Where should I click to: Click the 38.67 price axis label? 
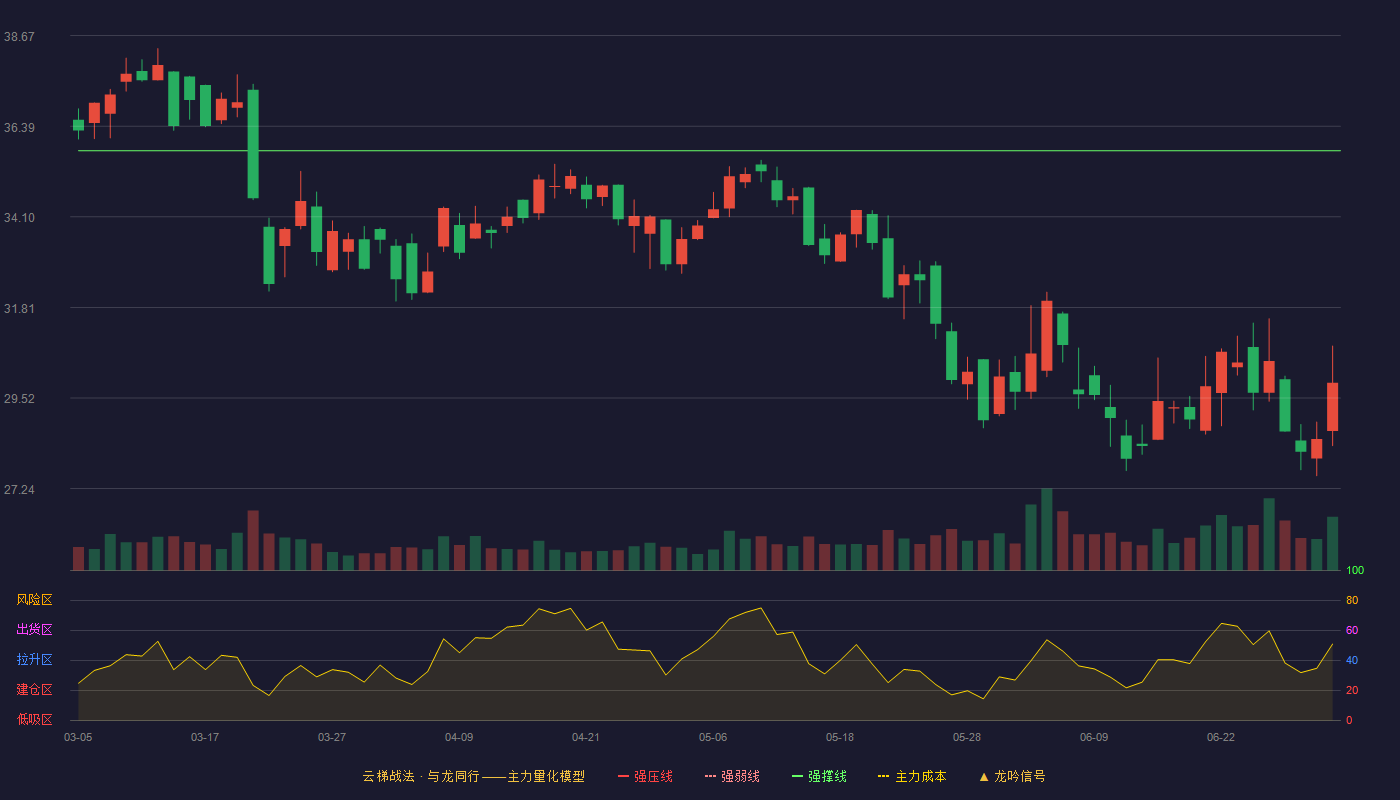click(x=19, y=36)
